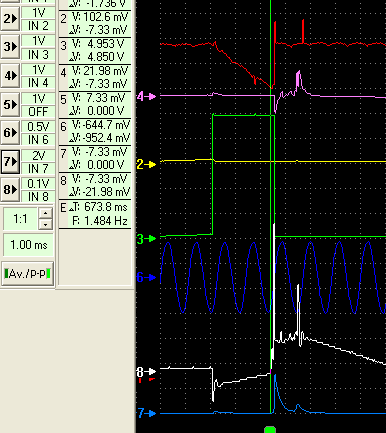Open channel 4 voltage range 1V
This screenshot has height=433, width=386.
pyautogui.click(x=38, y=70)
